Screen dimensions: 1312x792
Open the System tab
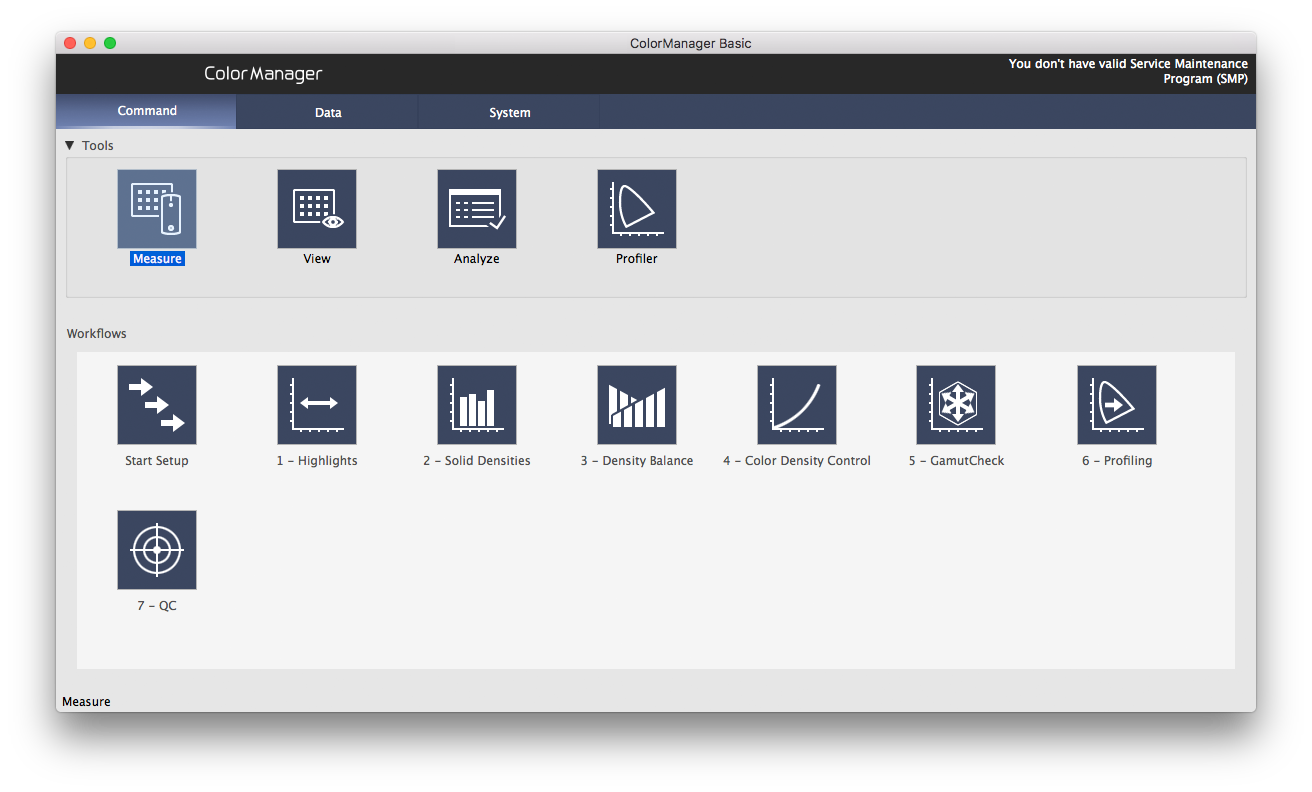509,113
